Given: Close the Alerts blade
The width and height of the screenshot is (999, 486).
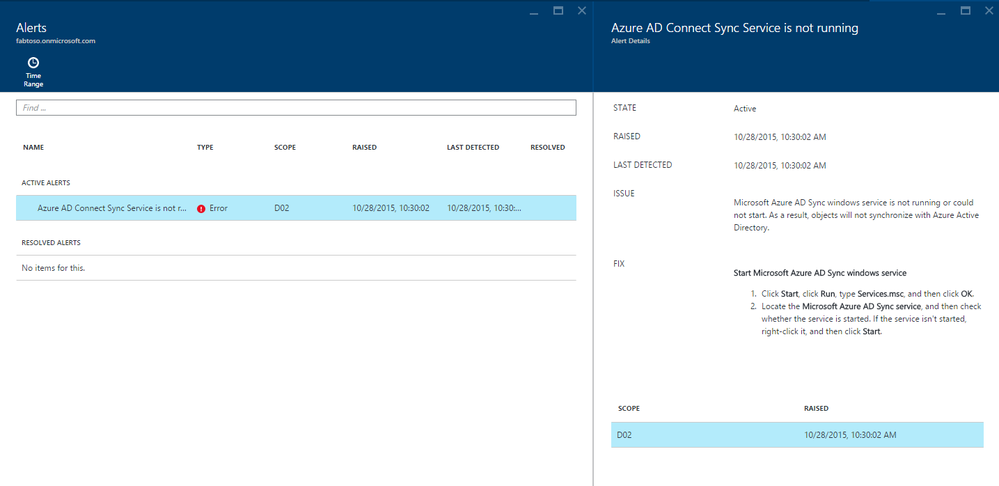Looking at the screenshot, I should (x=582, y=10).
